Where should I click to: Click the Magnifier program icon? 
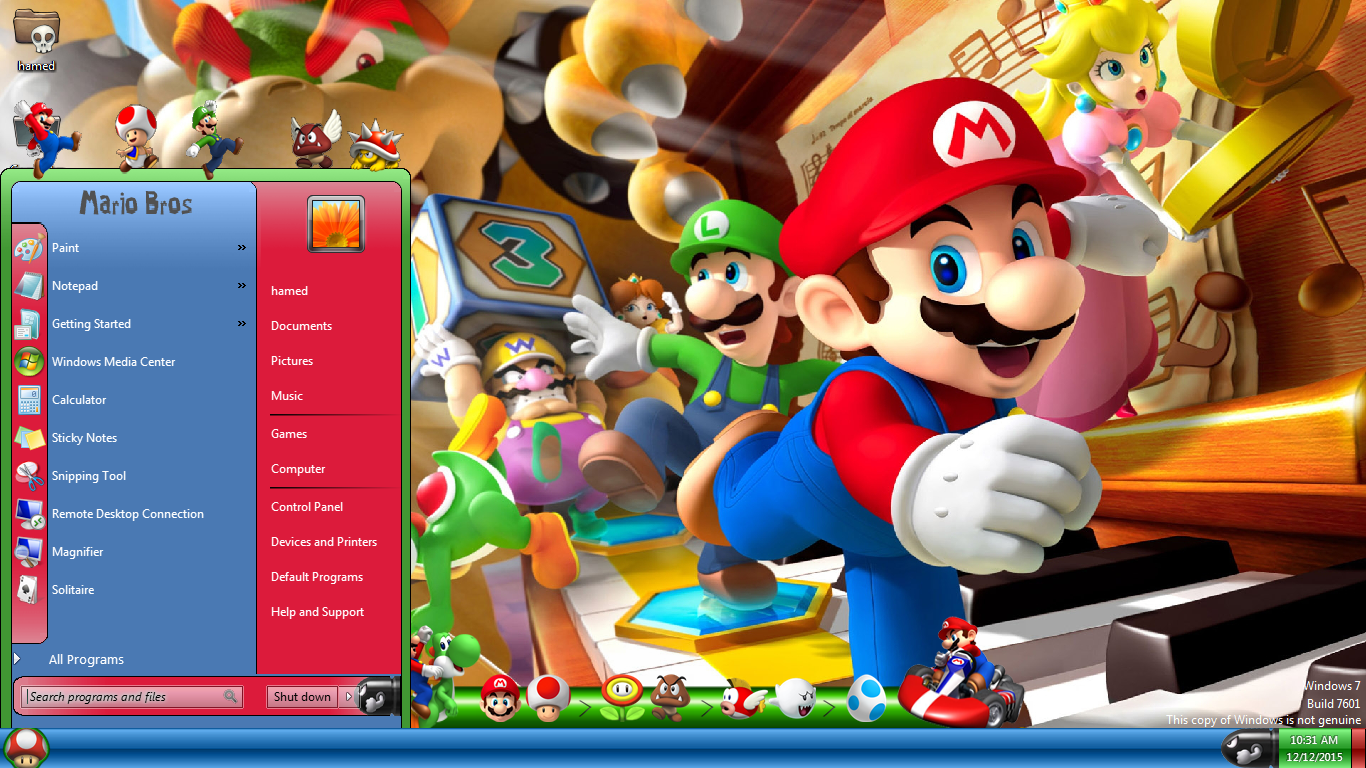(x=29, y=552)
